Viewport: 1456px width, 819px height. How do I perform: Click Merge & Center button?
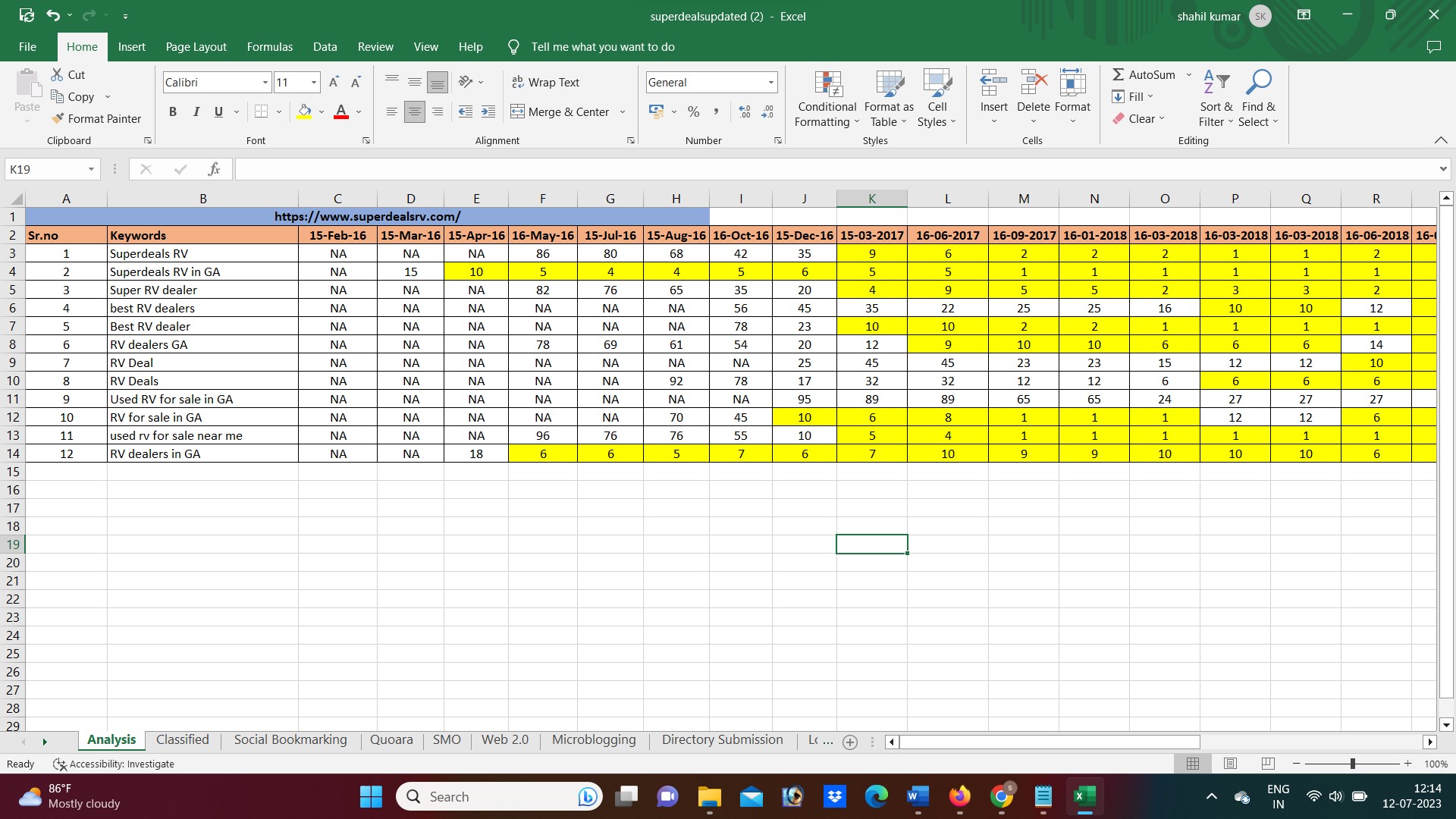tap(561, 111)
